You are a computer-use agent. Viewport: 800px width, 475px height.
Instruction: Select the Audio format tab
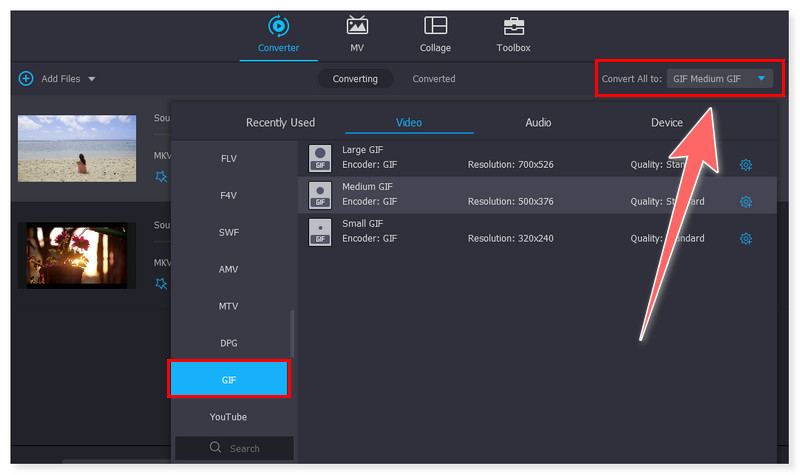(538, 123)
